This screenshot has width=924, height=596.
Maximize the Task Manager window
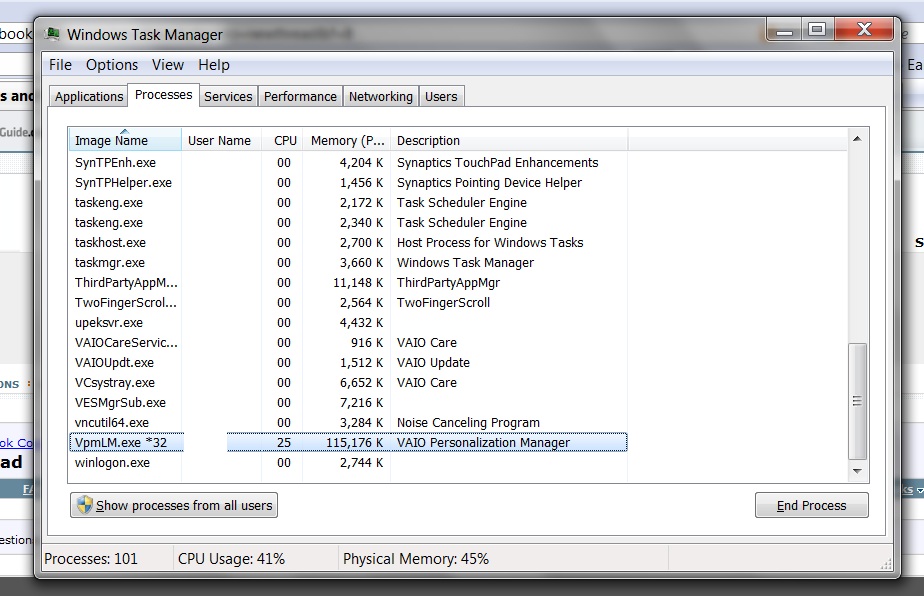click(817, 29)
